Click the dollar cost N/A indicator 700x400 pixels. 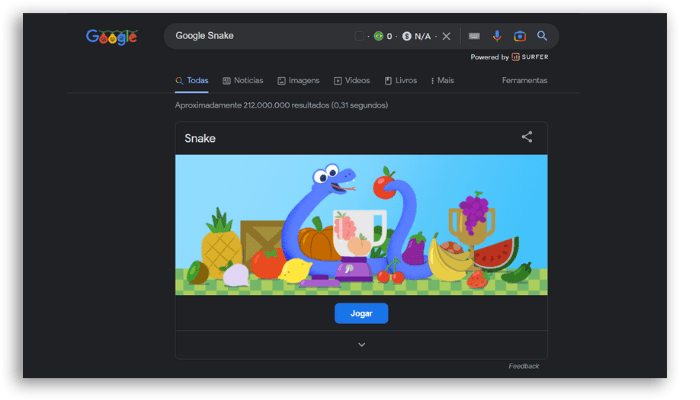[x=417, y=36]
